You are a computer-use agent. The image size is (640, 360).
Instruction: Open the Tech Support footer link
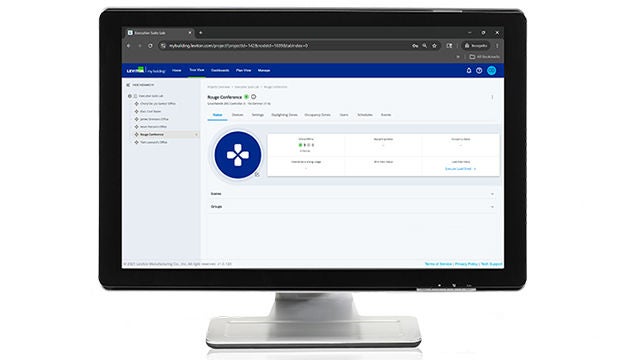[x=491, y=264]
